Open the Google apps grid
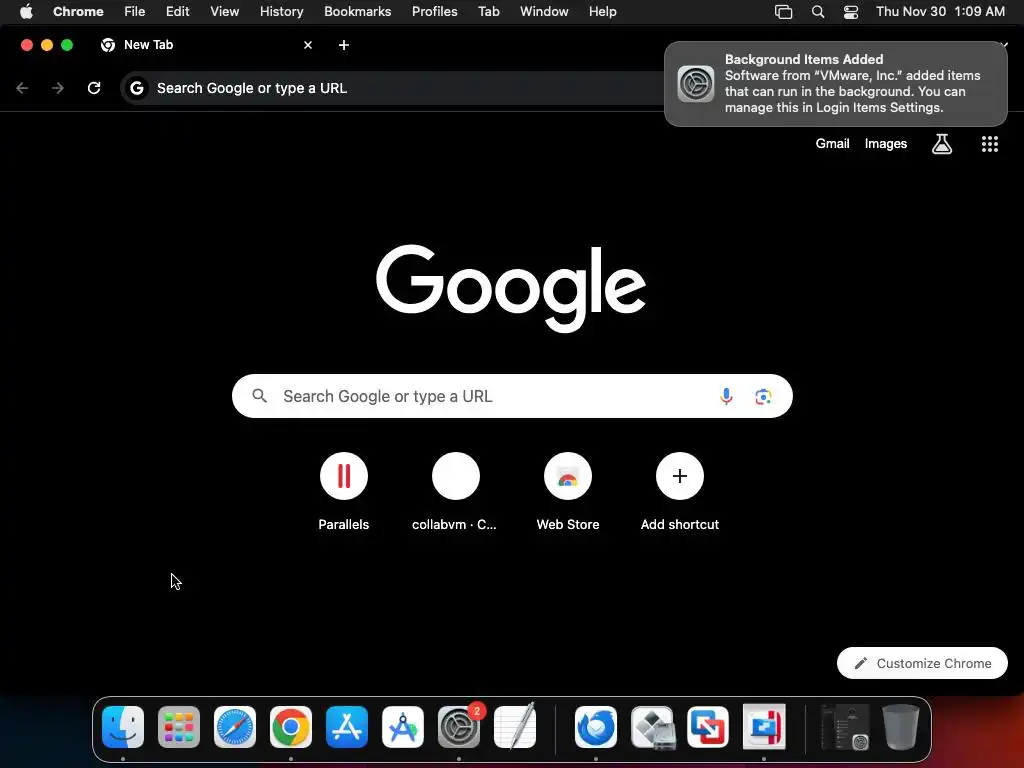The height and width of the screenshot is (768, 1024). click(x=990, y=144)
